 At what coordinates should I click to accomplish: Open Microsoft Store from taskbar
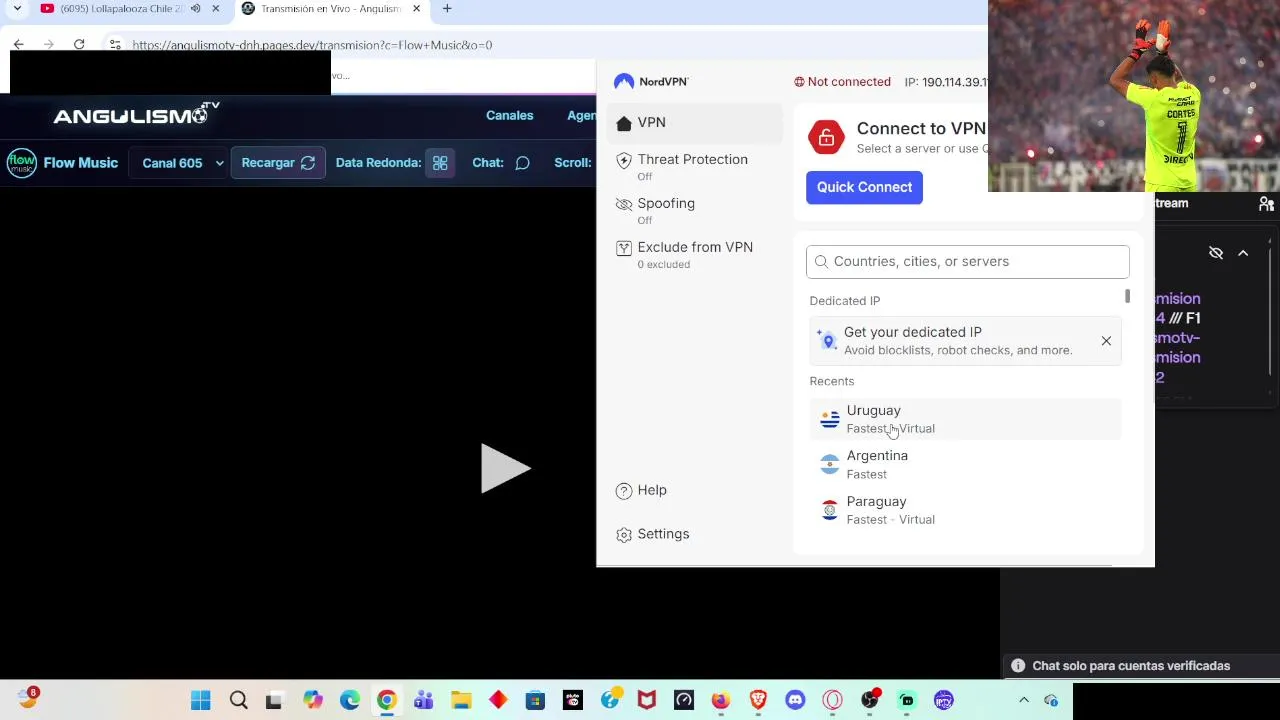[x=535, y=700]
